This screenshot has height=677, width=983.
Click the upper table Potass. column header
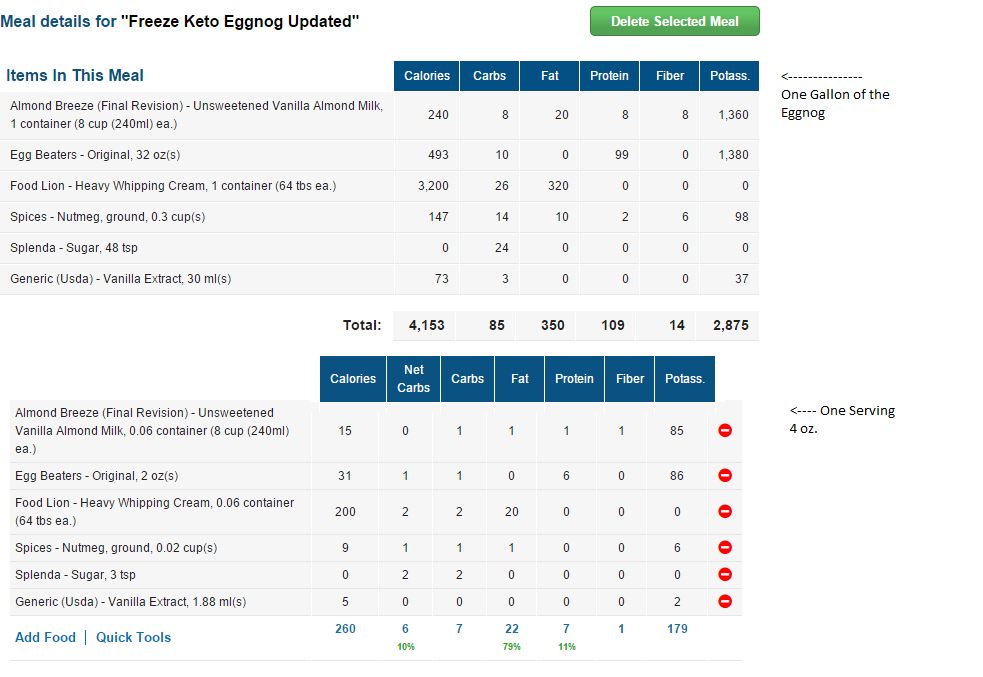coord(730,76)
